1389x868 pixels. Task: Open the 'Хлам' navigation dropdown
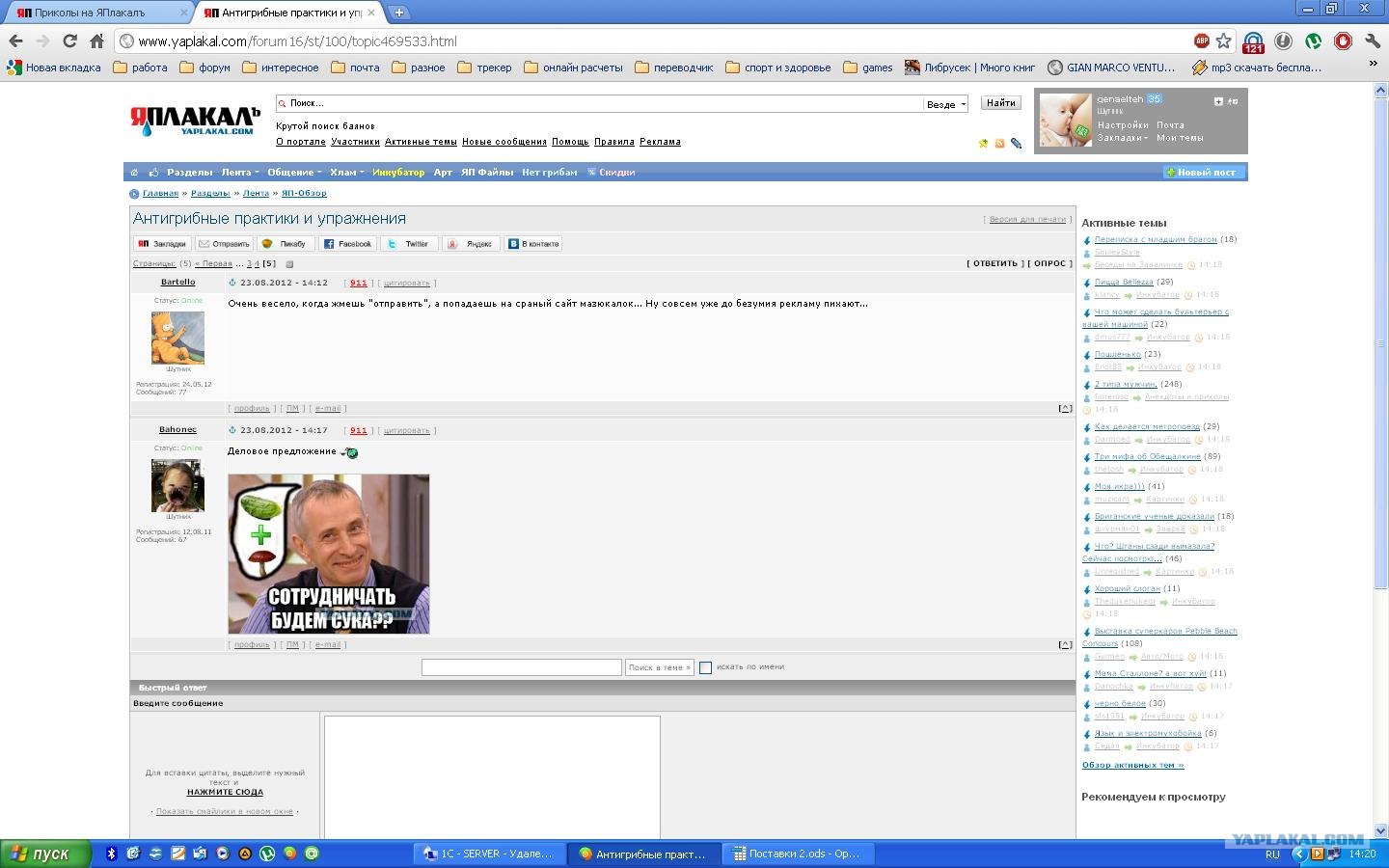click(x=346, y=173)
